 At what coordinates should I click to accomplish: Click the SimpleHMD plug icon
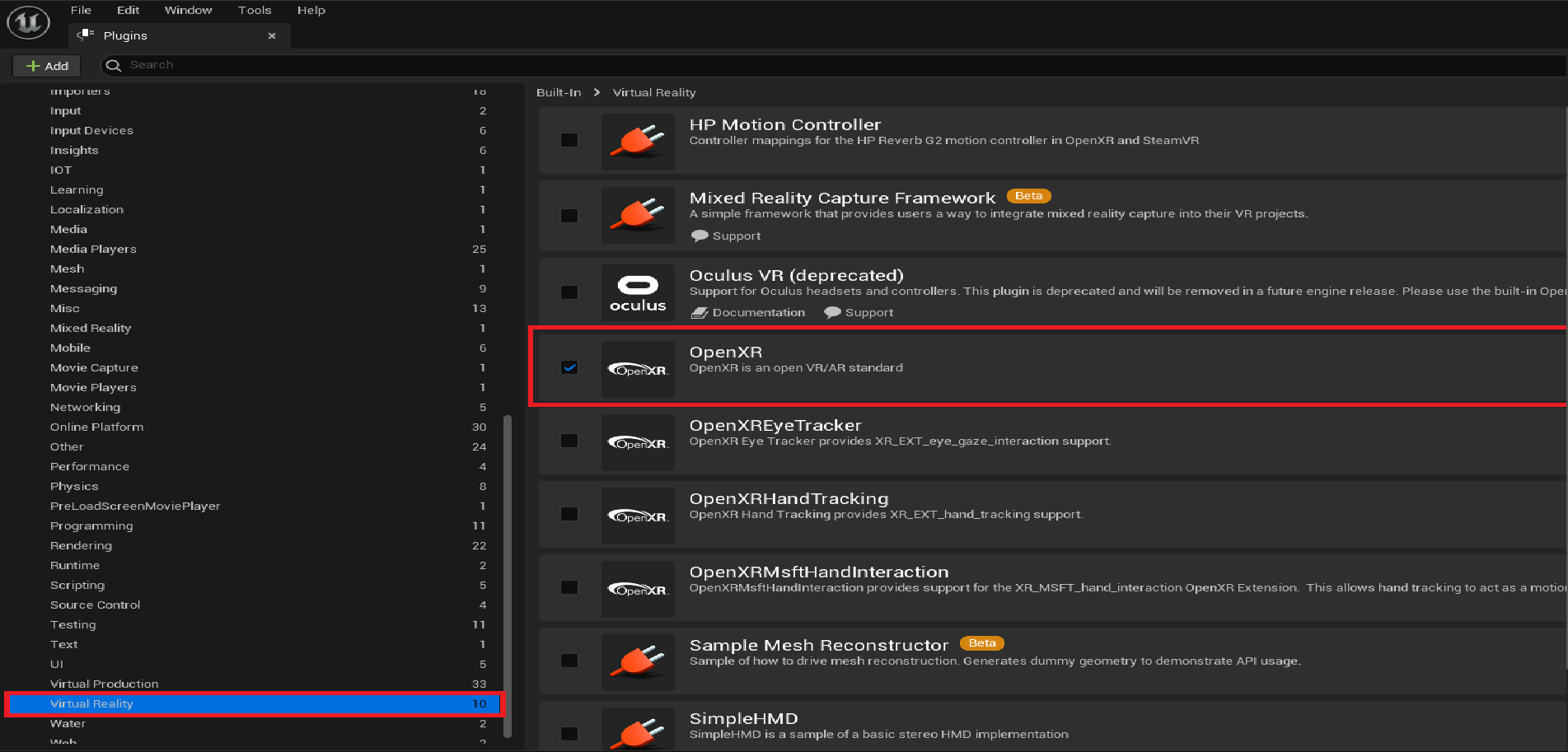638,730
